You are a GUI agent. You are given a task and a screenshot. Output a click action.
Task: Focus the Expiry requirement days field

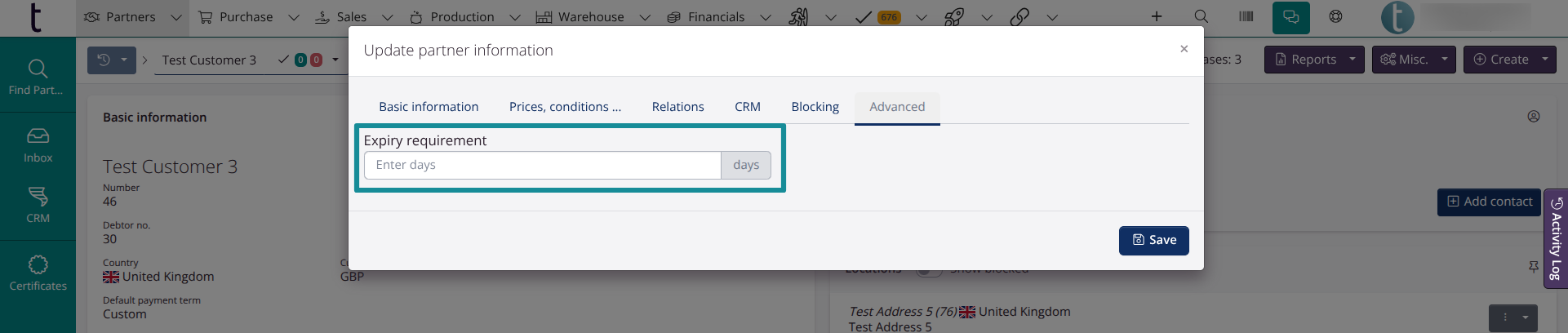(x=543, y=165)
